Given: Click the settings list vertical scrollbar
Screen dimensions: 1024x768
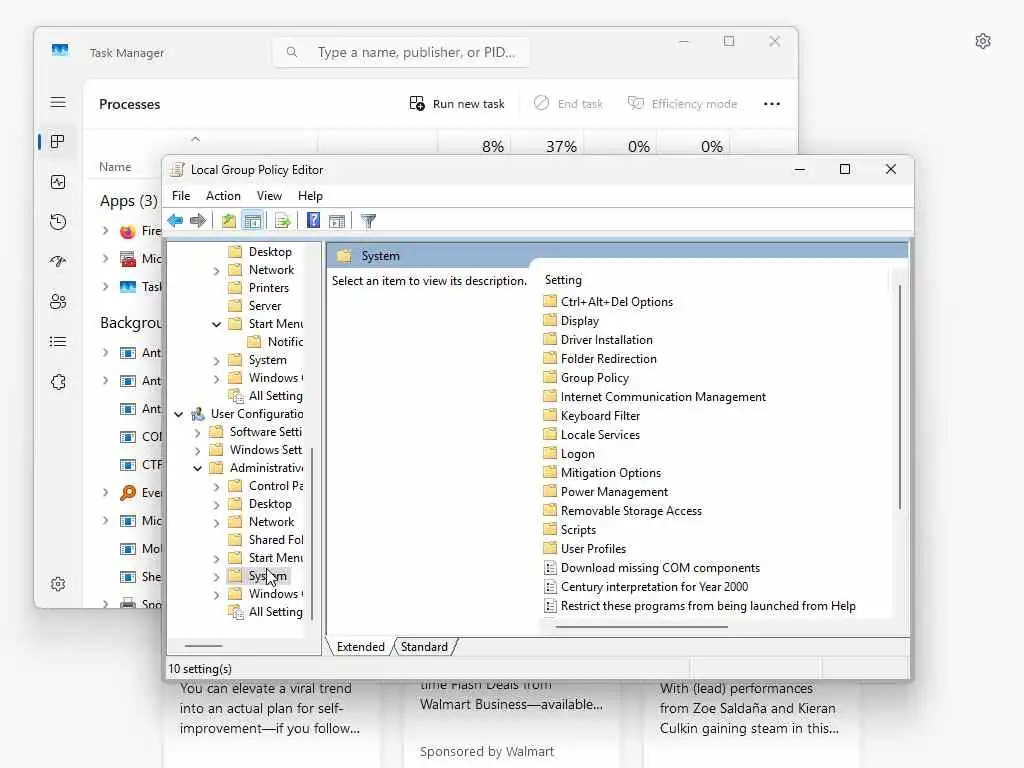Looking at the screenshot, I should (899, 397).
